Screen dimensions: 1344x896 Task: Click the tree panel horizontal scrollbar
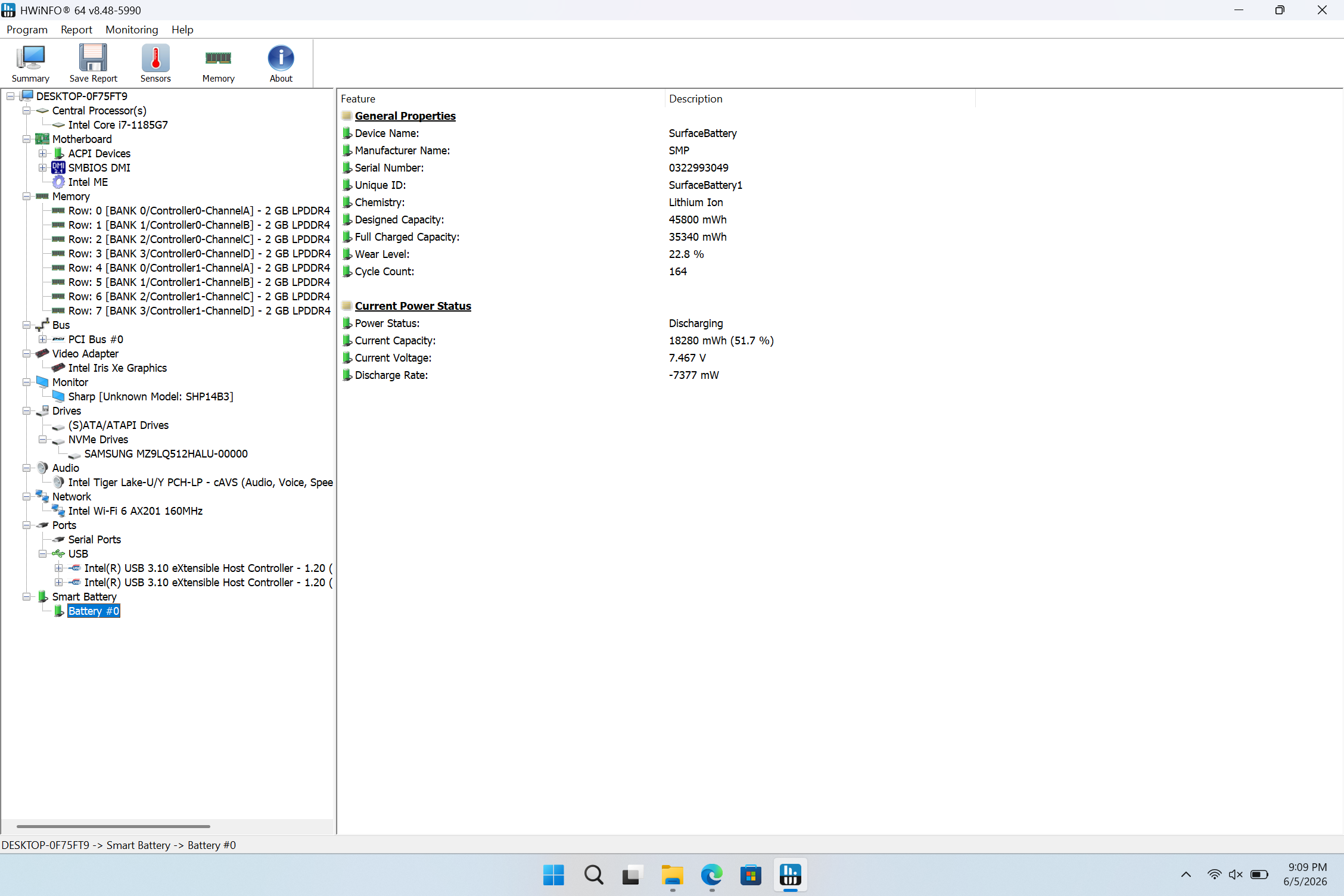113,827
